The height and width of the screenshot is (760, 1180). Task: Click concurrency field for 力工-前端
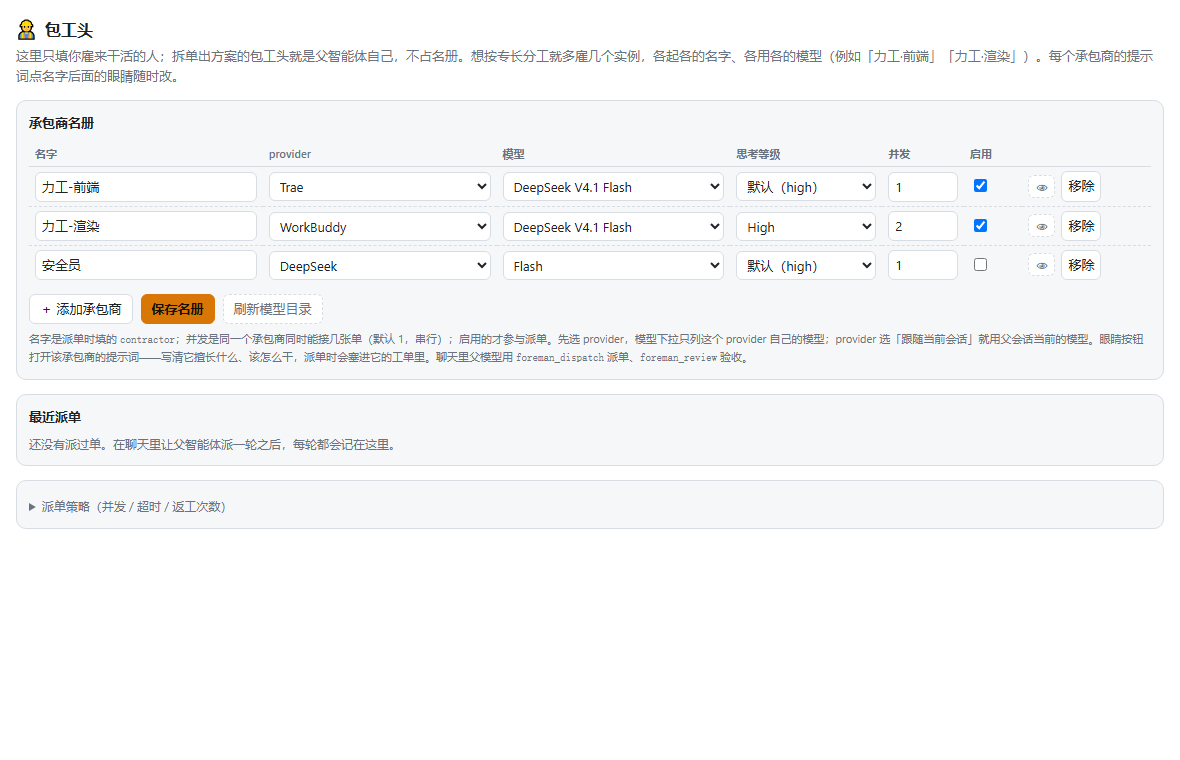[922, 187]
